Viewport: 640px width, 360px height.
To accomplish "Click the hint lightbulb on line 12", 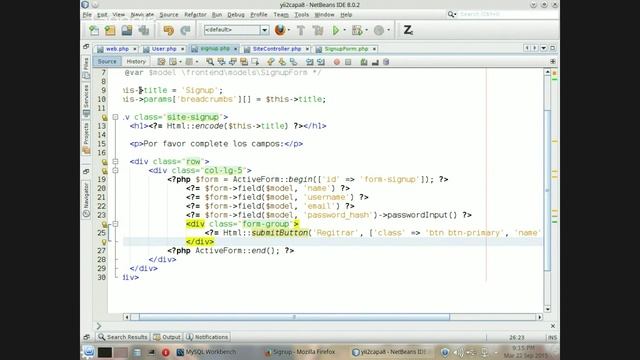I will pos(104,118).
